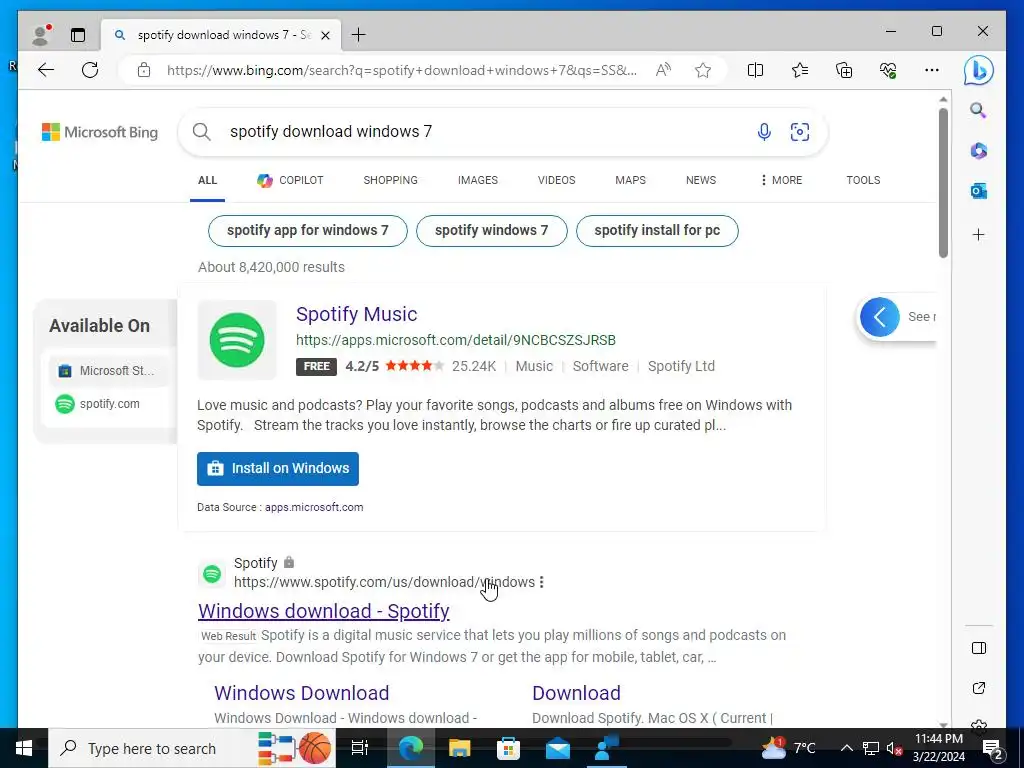Open Edge Settings and more menu
This screenshot has height=768, width=1024.
(x=932, y=70)
